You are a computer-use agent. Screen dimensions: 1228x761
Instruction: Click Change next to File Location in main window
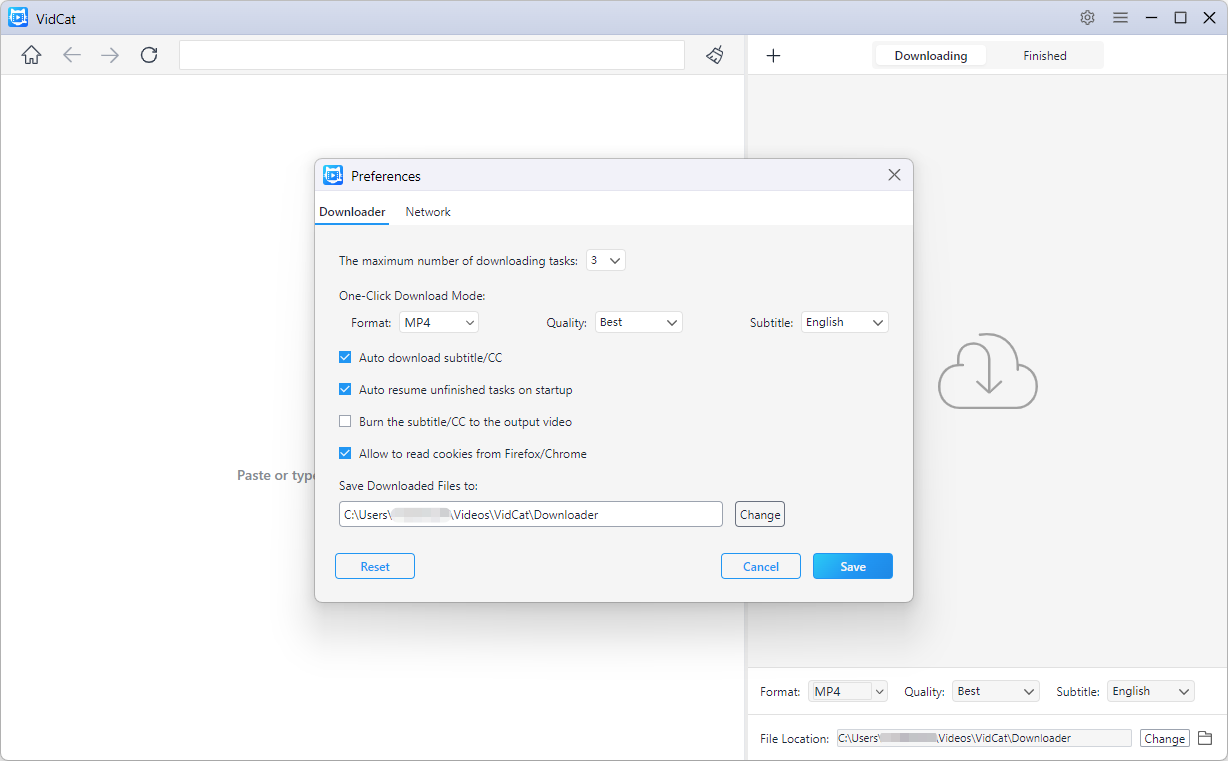pyautogui.click(x=1165, y=738)
